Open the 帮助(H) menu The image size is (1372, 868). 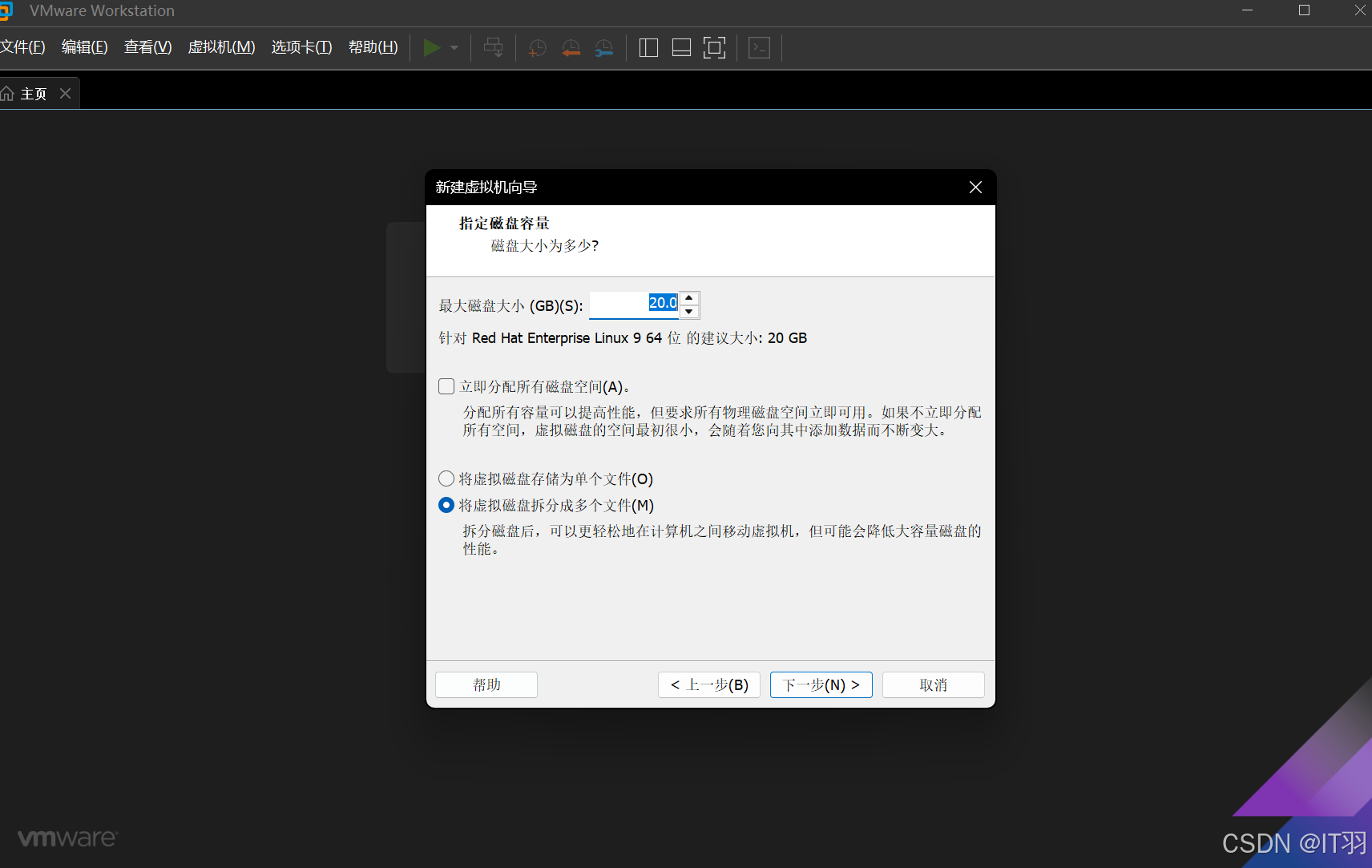click(x=373, y=47)
